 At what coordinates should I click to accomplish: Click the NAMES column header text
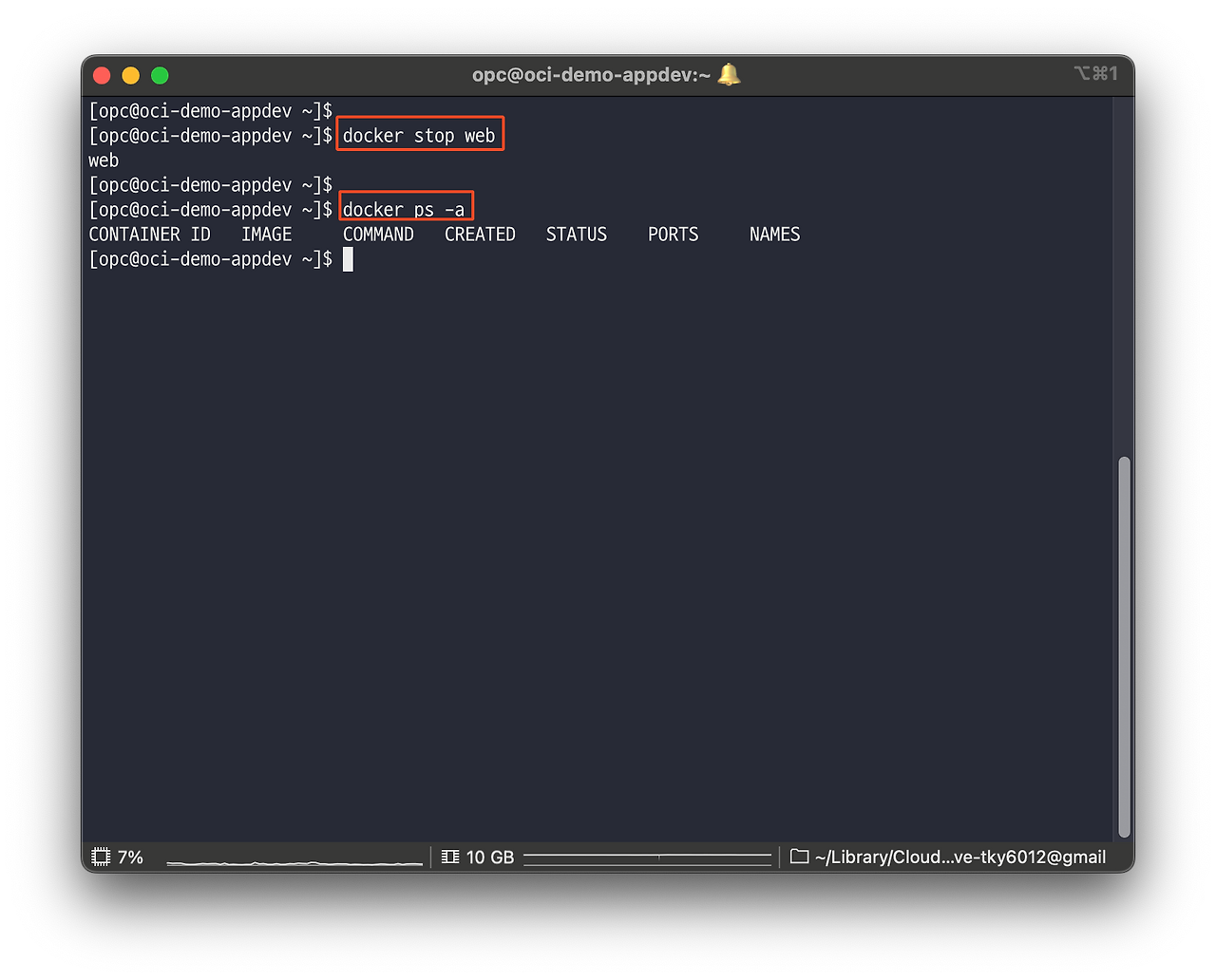coord(774,235)
